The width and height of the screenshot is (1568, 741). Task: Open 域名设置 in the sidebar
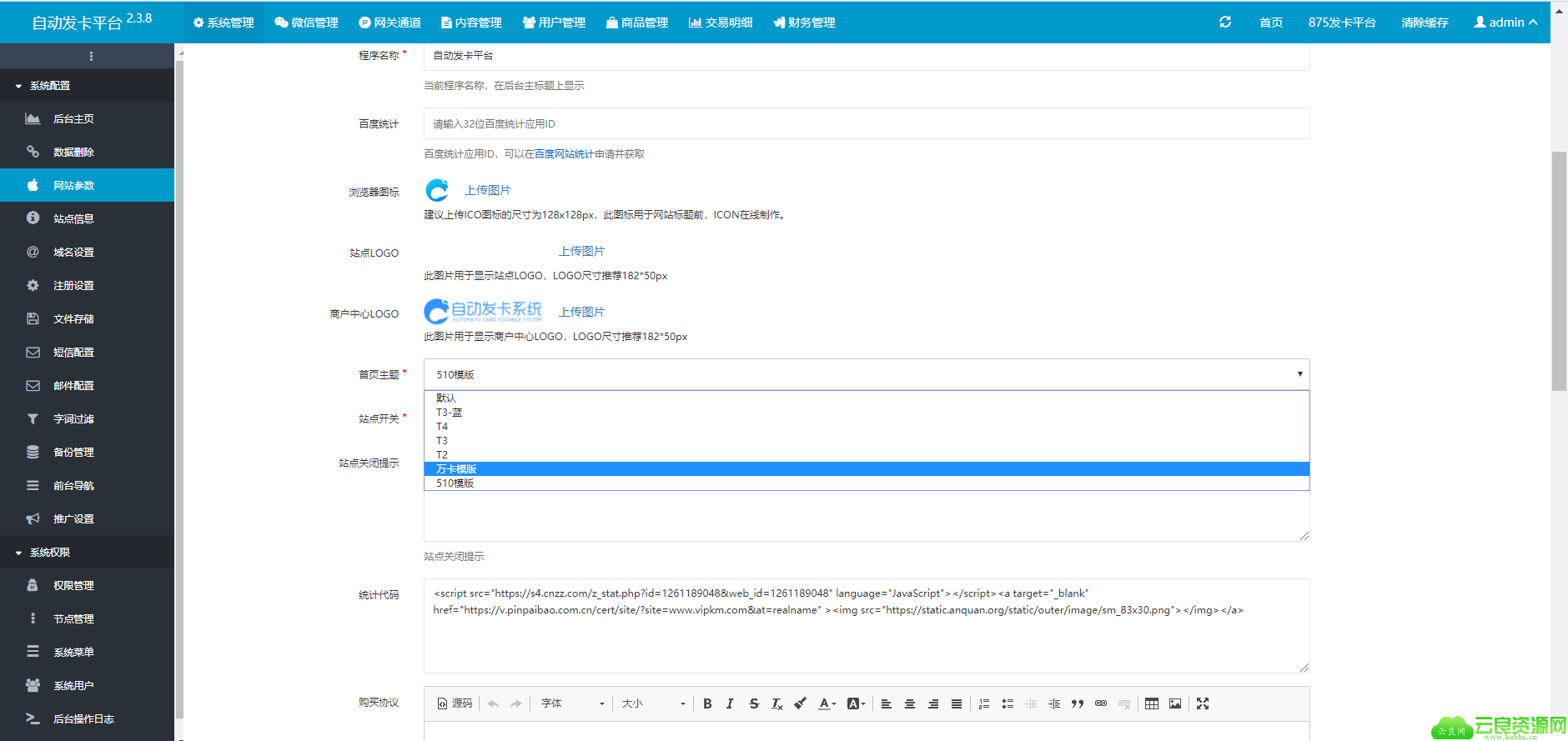click(x=87, y=252)
